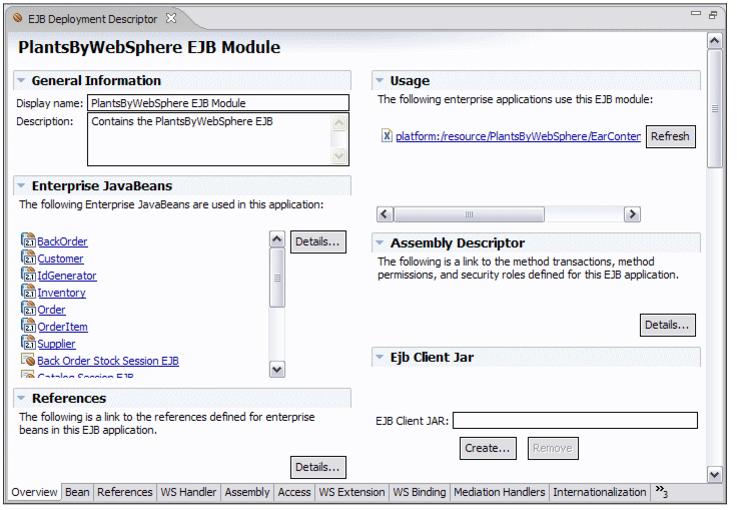737x510 pixels.
Task: Click main editor scroll up arrow
Action: click(714, 40)
